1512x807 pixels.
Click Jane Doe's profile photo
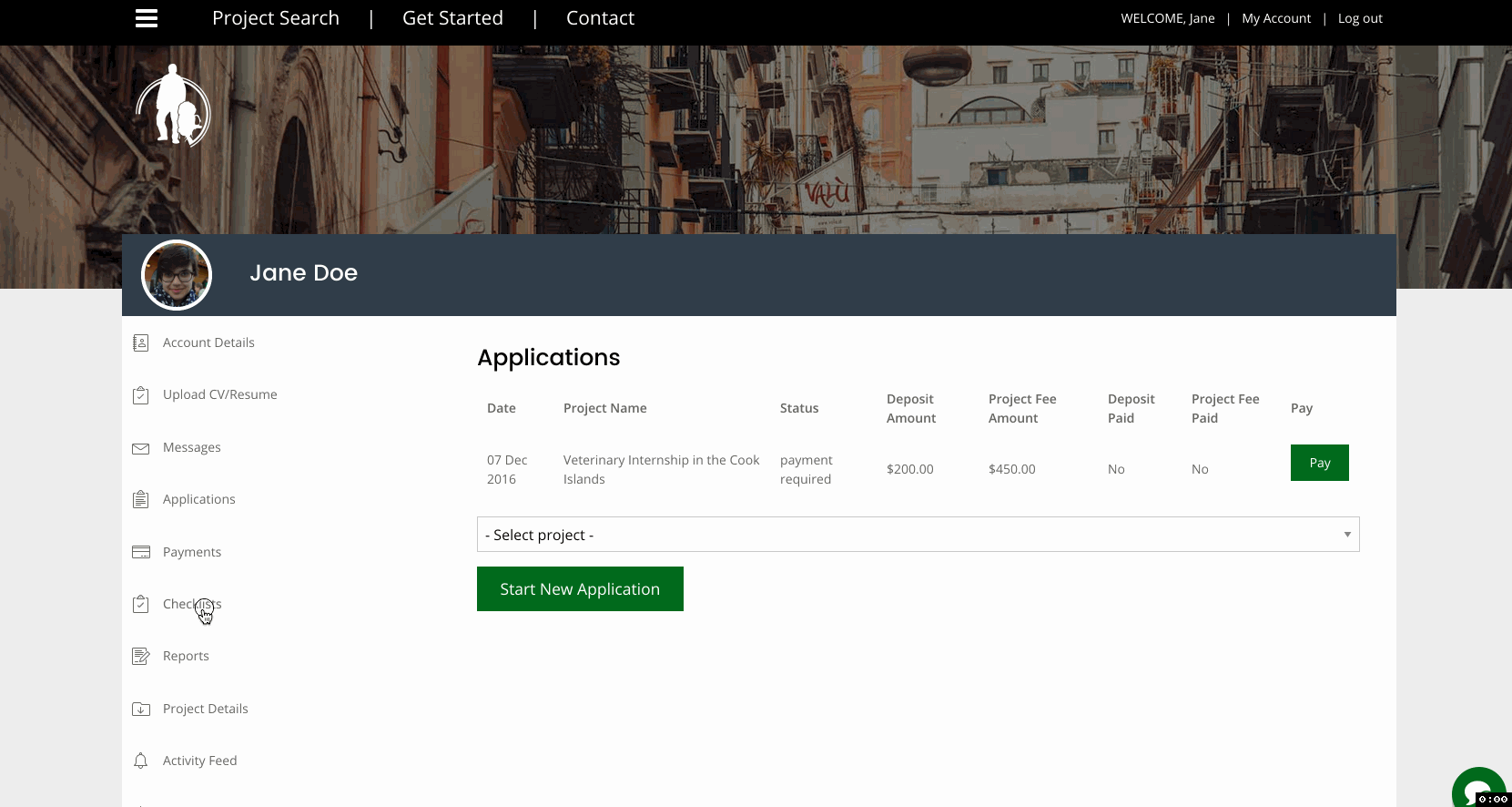(177, 275)
